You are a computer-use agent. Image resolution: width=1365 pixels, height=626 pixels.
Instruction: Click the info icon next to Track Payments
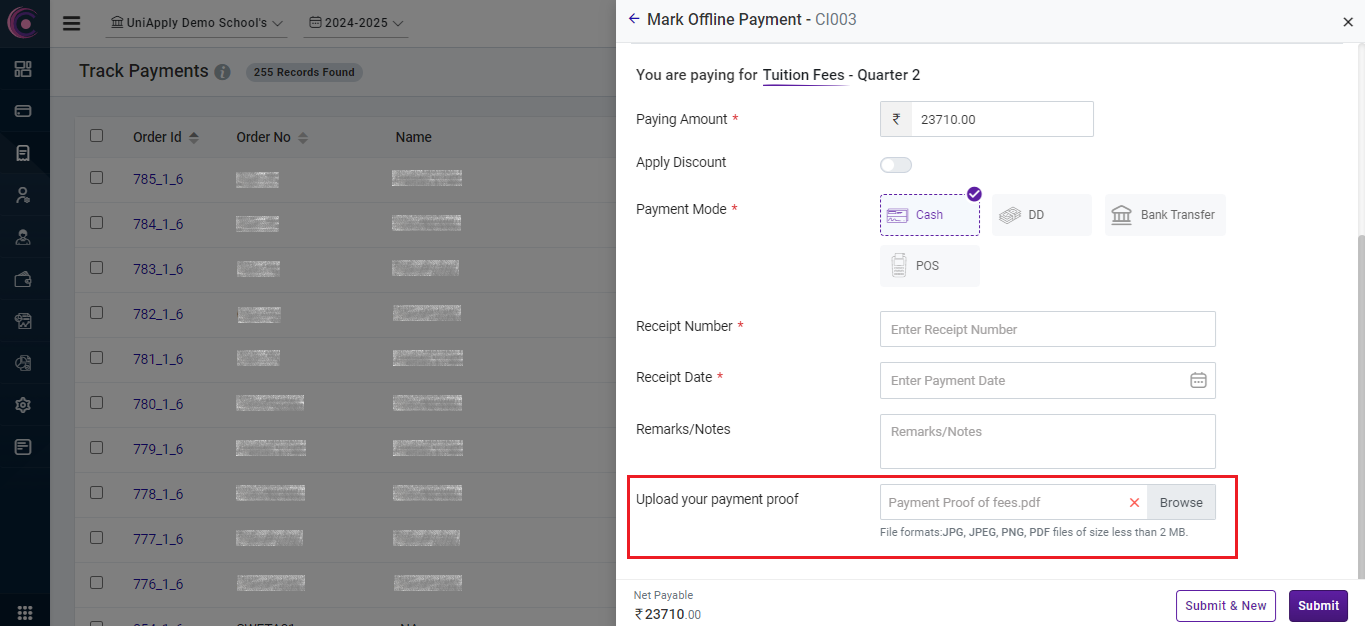click(222, 72)
